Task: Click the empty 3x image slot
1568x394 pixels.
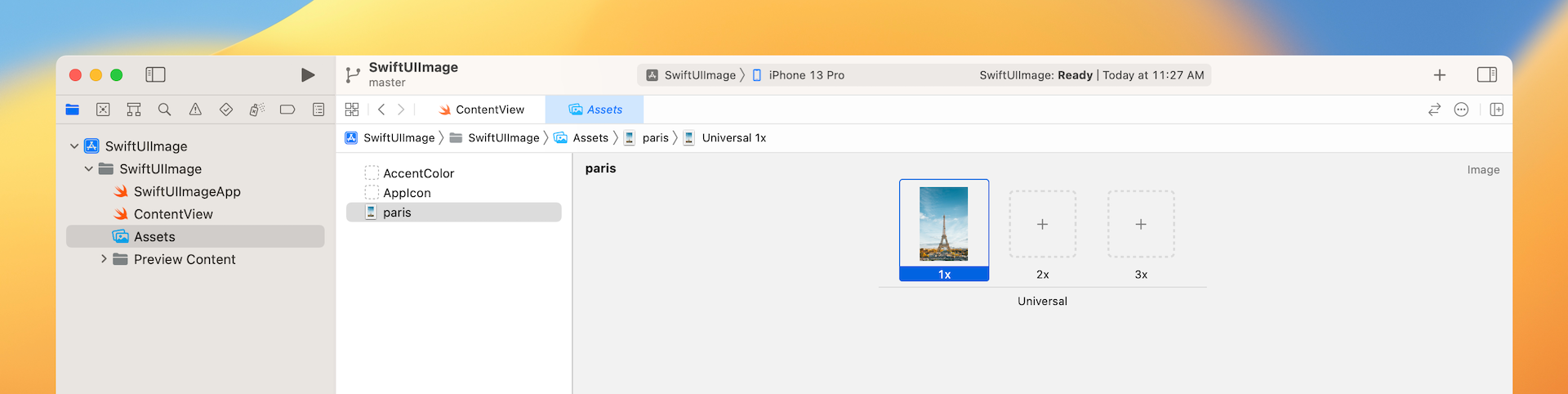Action: click(1141, 224)
